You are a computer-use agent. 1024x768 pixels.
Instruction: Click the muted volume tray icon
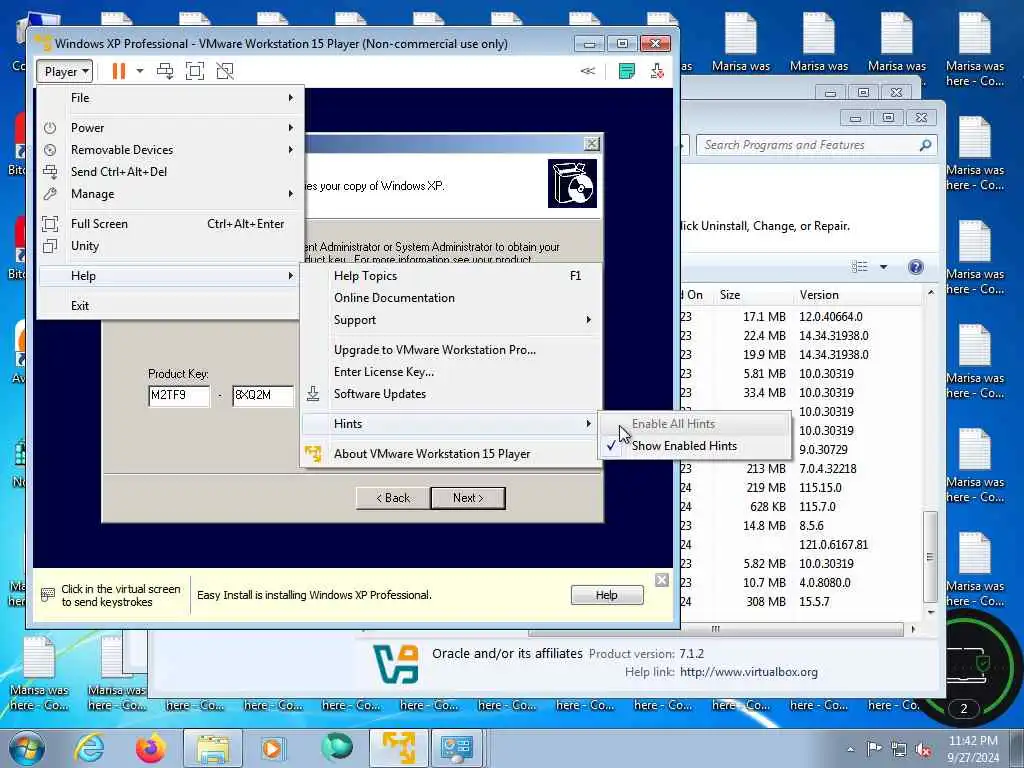pos(923,750)
